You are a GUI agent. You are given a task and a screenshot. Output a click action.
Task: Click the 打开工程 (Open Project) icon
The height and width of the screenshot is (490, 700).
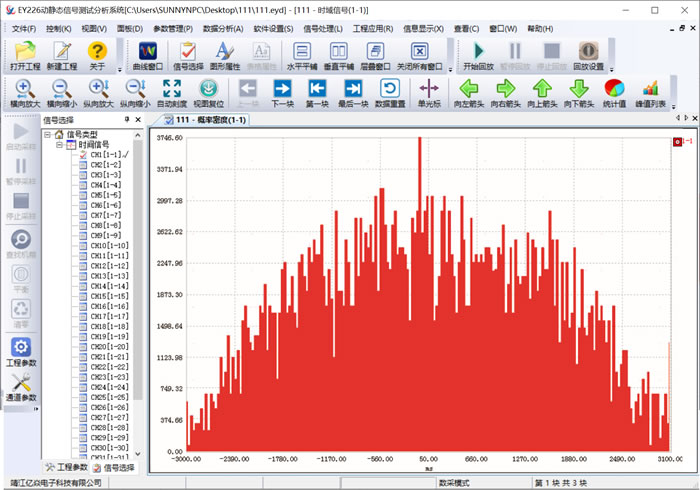click(25, 50)
